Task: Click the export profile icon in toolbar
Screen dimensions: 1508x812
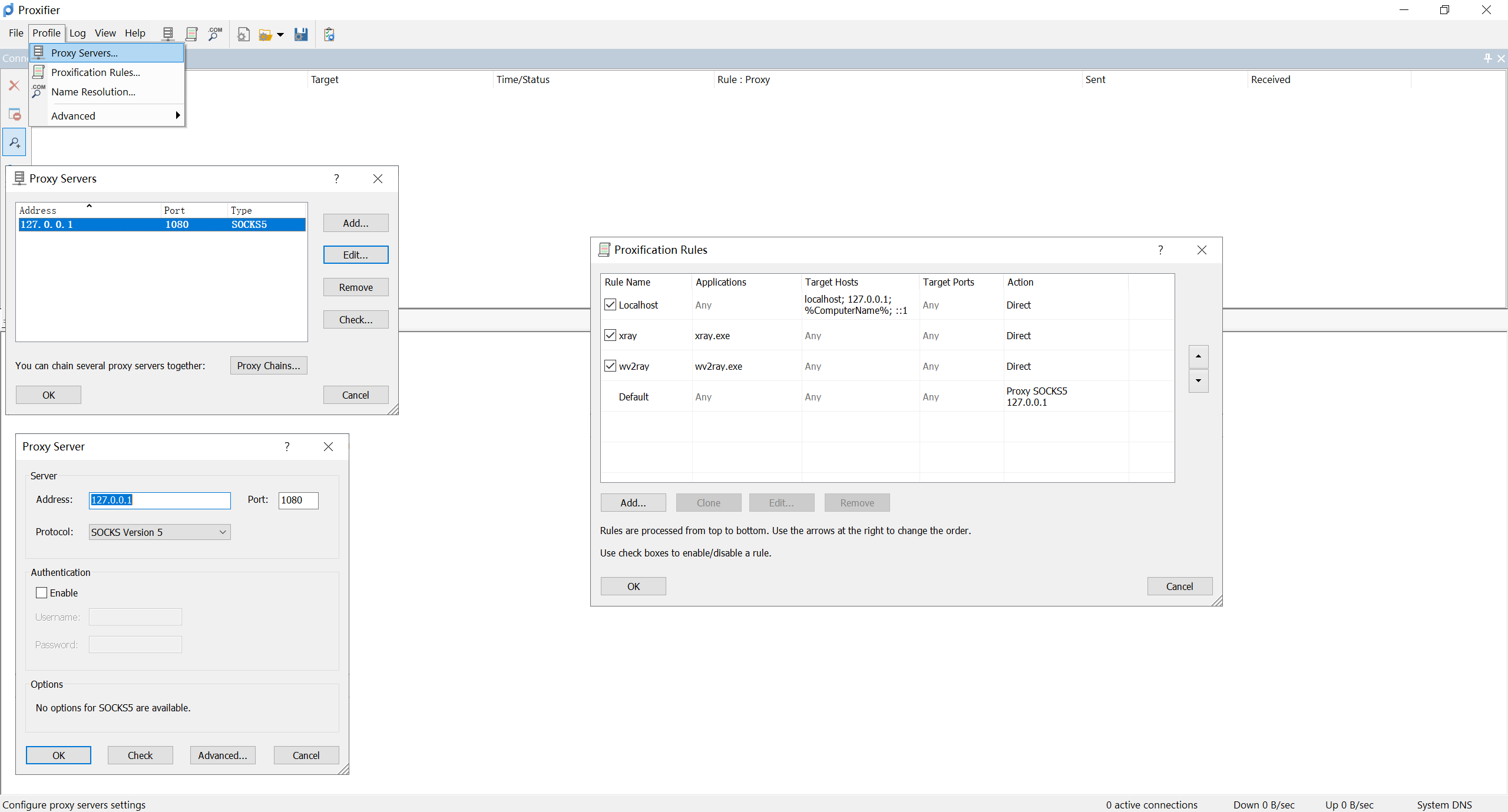Action: pos(301,34)
